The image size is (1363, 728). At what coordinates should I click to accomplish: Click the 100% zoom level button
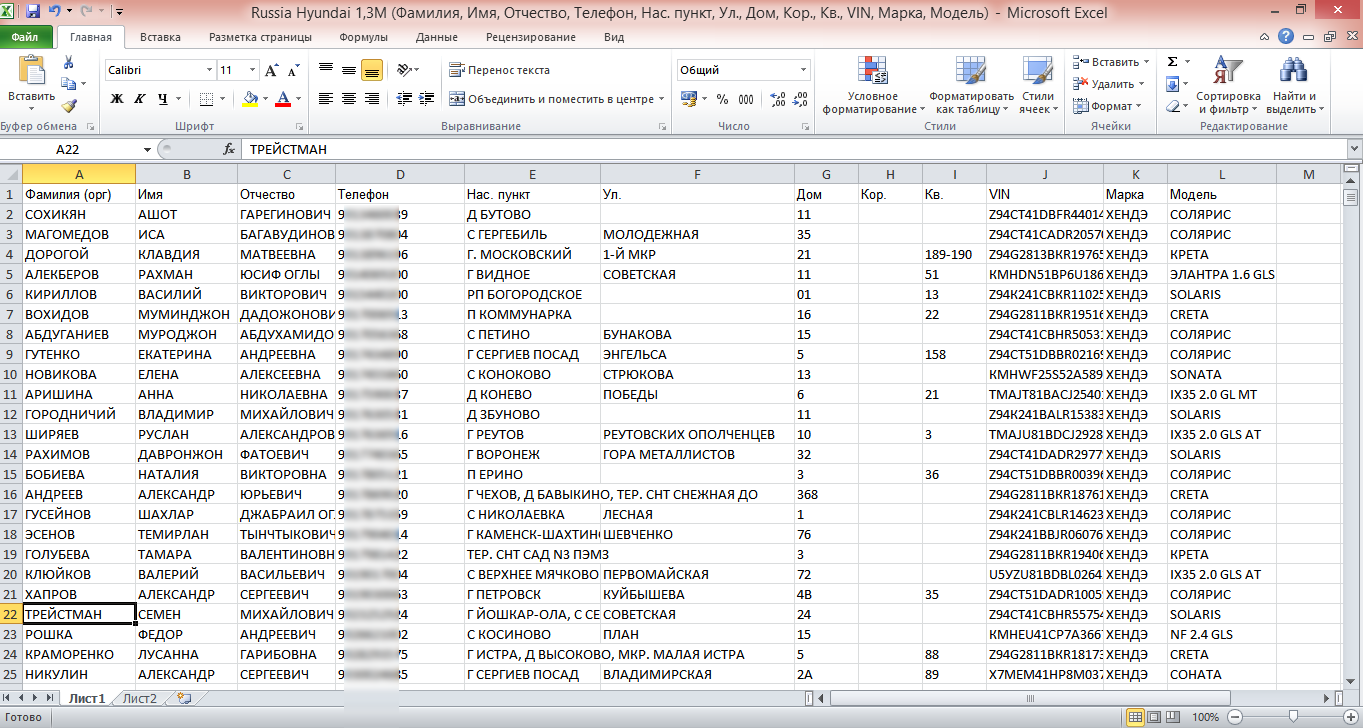click(1204, 717)
